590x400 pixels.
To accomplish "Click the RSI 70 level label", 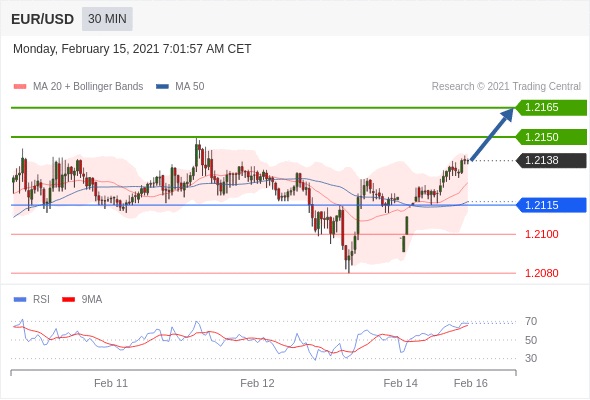I will pos(531,321).
